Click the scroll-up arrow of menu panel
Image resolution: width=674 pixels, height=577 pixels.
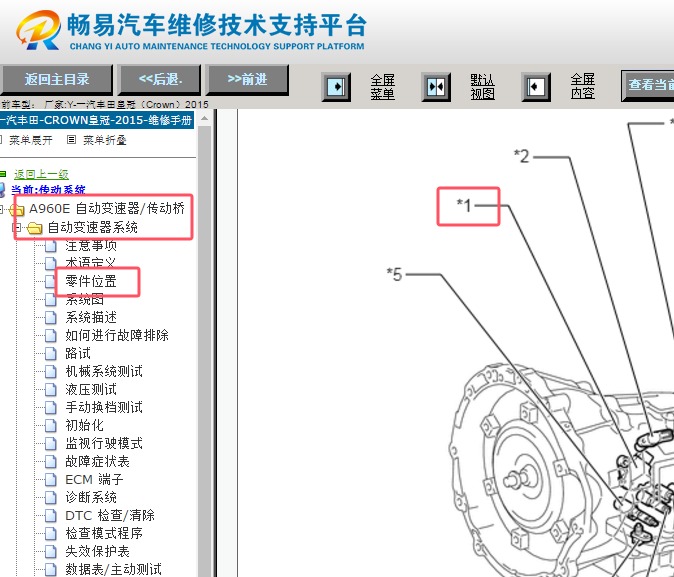point(205,118)
